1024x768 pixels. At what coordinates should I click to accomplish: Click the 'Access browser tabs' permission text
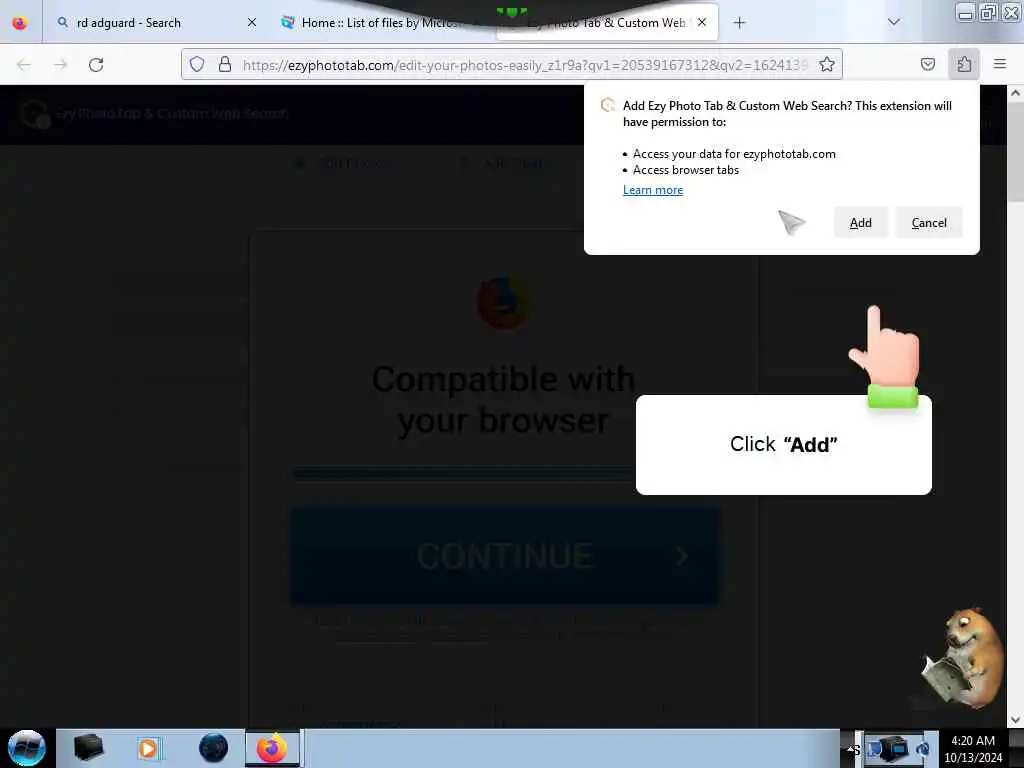pos(686,170)
